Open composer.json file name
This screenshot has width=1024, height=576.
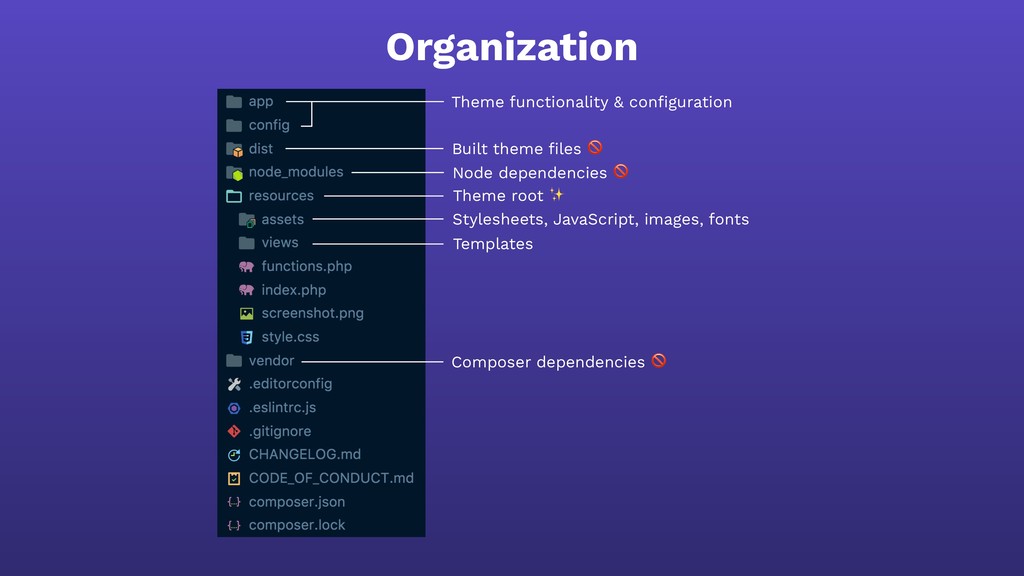(x=296, y=502)
